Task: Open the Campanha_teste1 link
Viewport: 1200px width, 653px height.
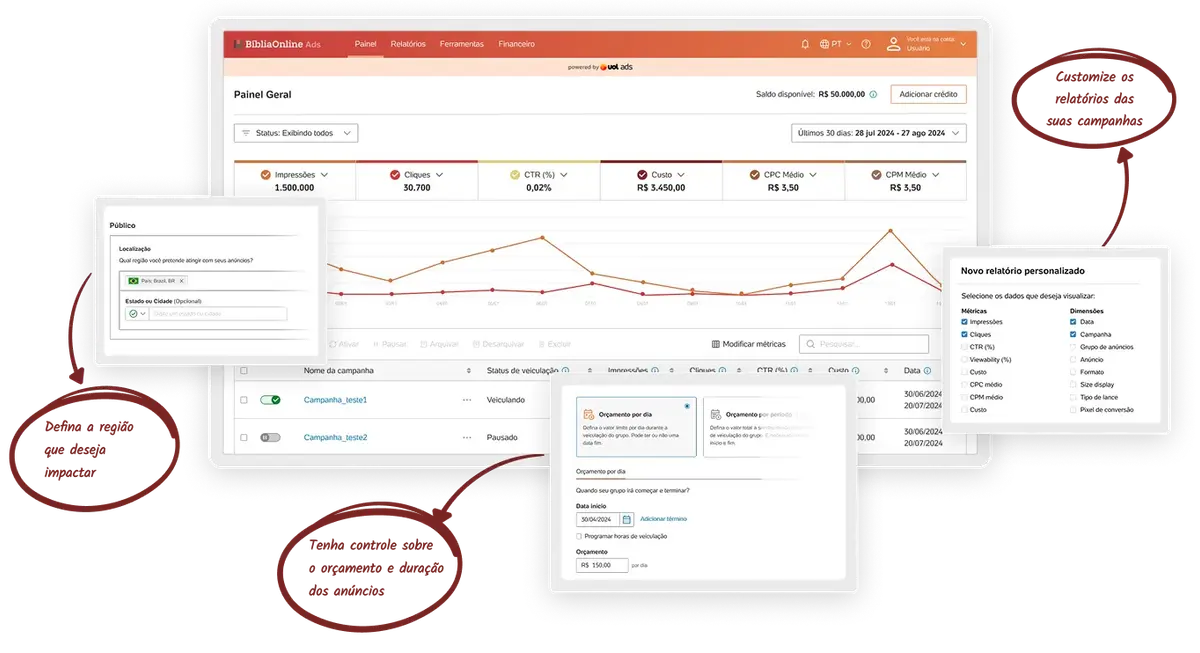Action: [336, 400]
